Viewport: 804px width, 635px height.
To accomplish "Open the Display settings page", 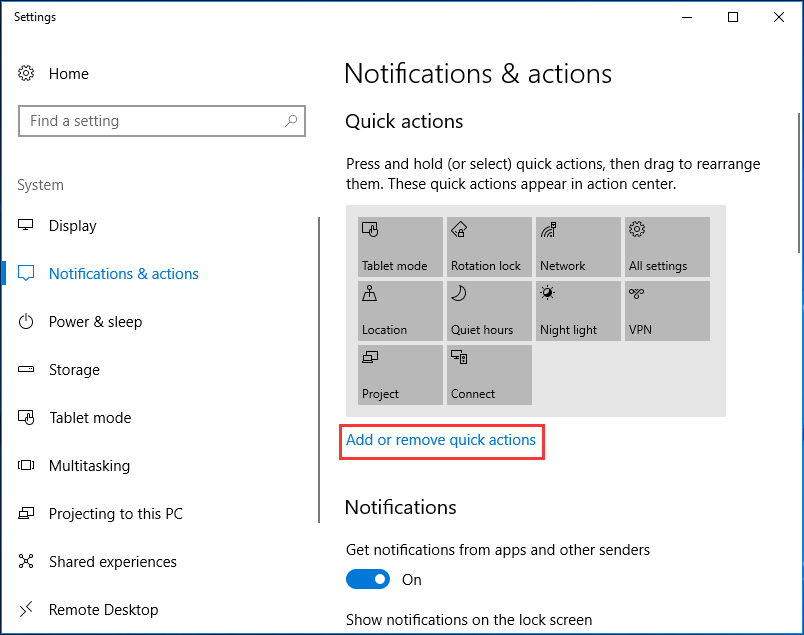I will tap(72, 226).
